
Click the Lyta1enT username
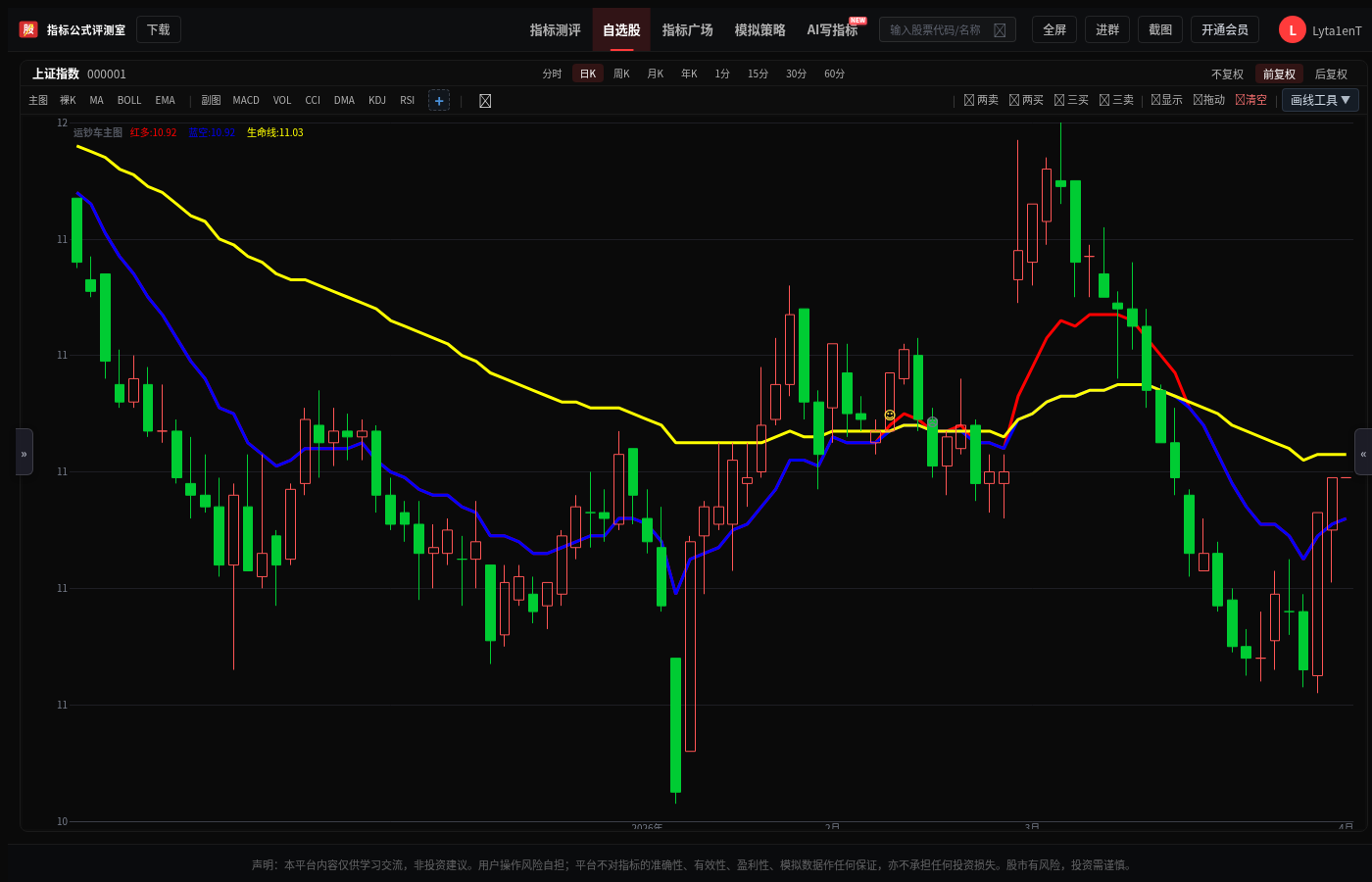[x=1337, y=31]
